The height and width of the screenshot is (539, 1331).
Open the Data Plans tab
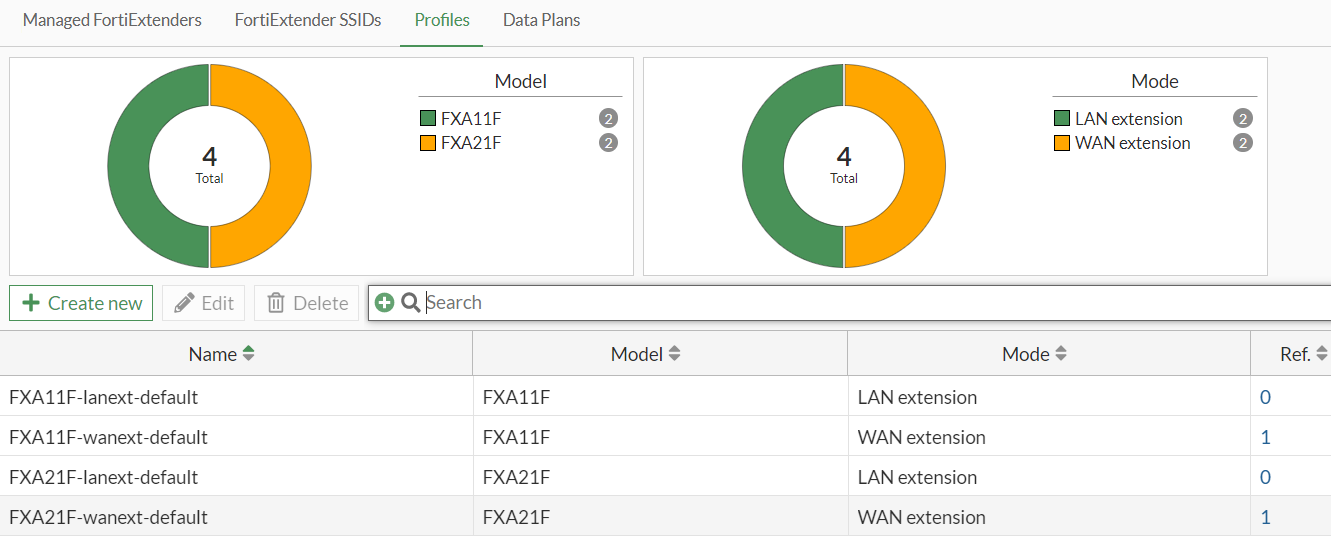click(541, 20)
